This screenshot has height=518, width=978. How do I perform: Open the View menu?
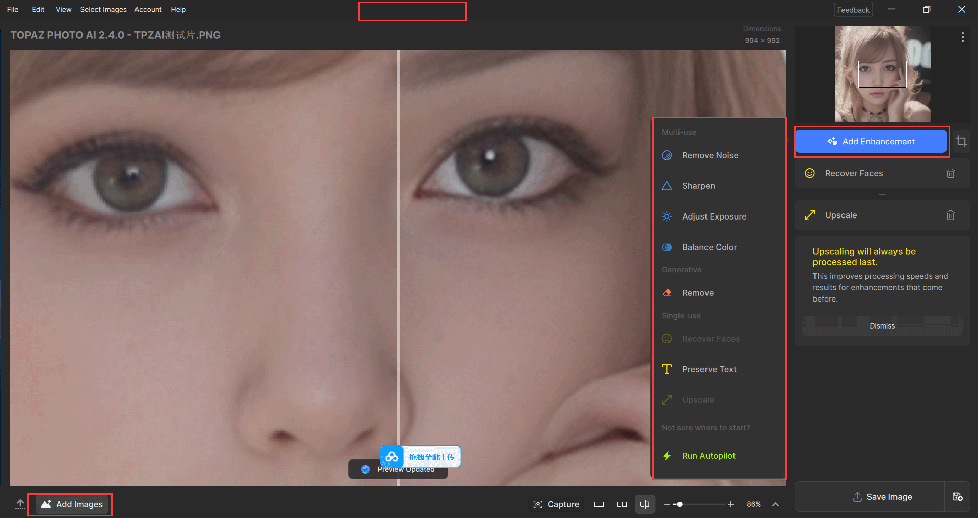pos(63,9)
